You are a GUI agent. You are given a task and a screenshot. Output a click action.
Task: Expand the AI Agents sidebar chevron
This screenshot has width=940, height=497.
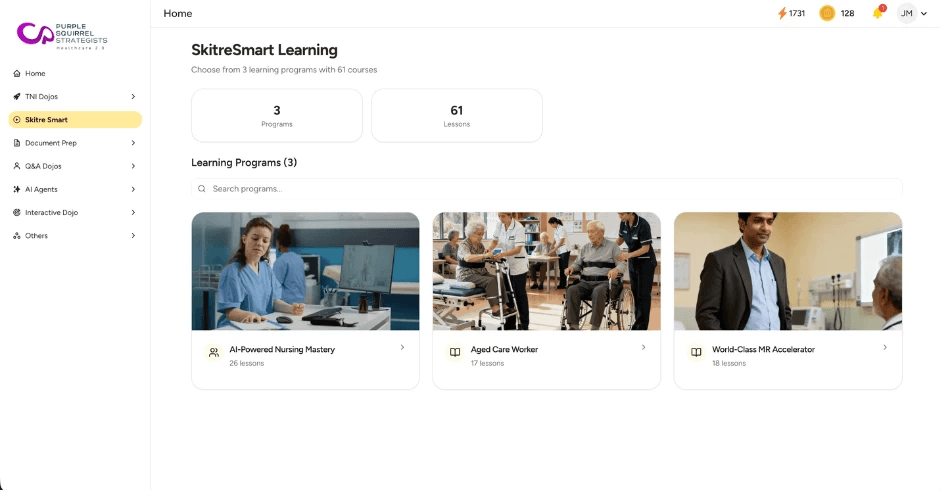tap(133, 189)
